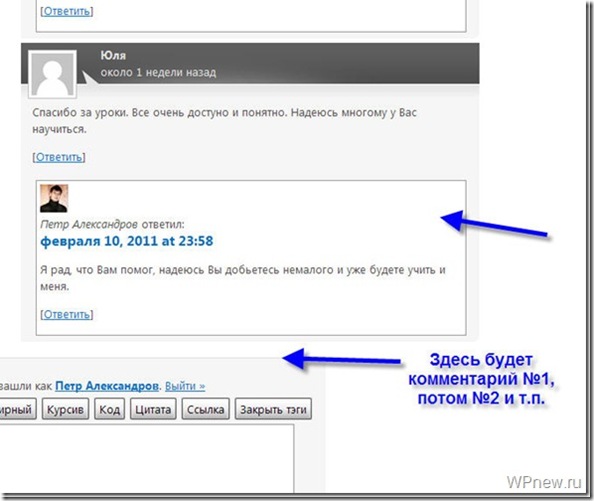Click the blue arrow pointing toward the comment form

pos(341,359)
